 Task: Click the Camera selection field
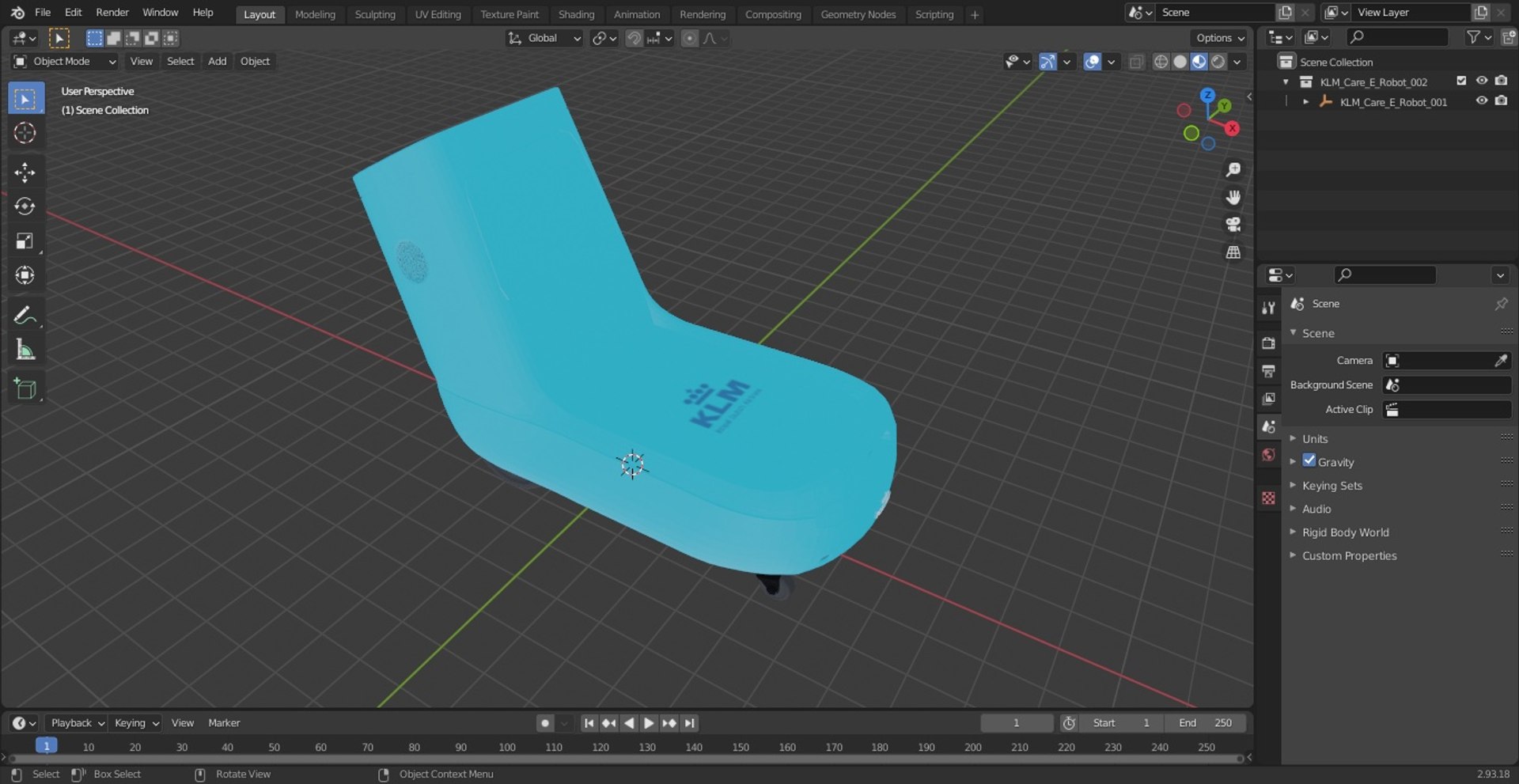[1446, 361]
